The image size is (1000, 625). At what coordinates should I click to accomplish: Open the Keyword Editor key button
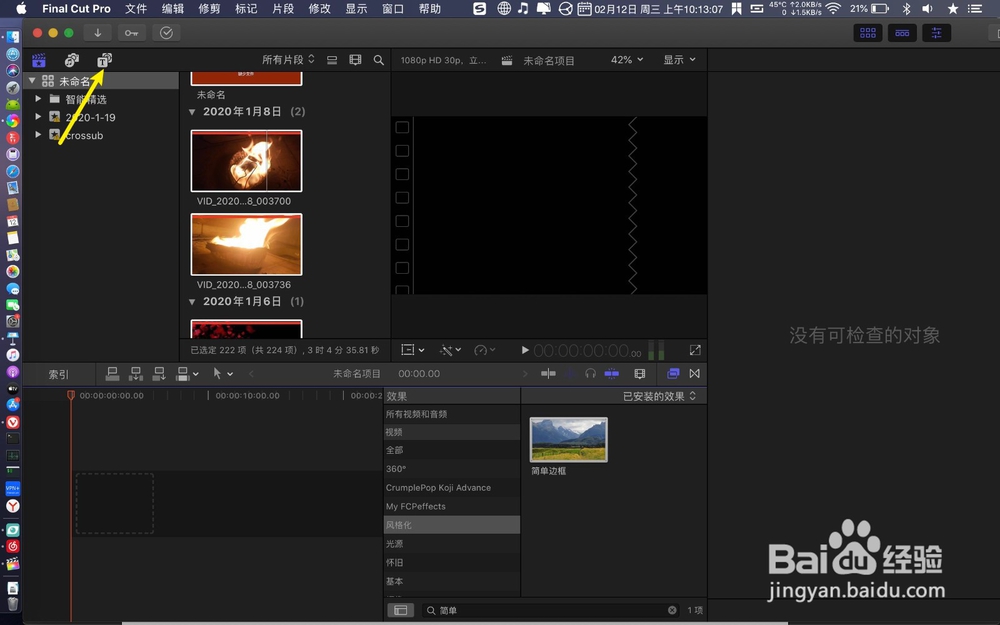pyautogui.click(x=131, y=33)
